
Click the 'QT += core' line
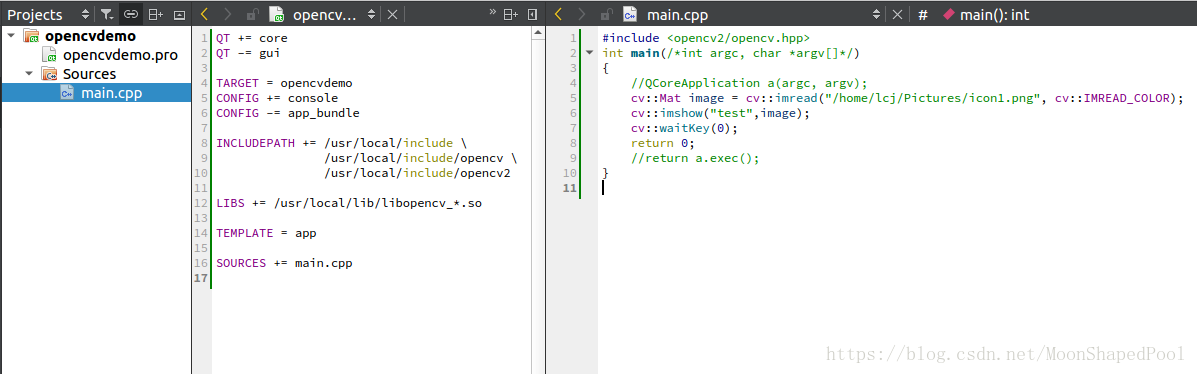coord(251,38)
